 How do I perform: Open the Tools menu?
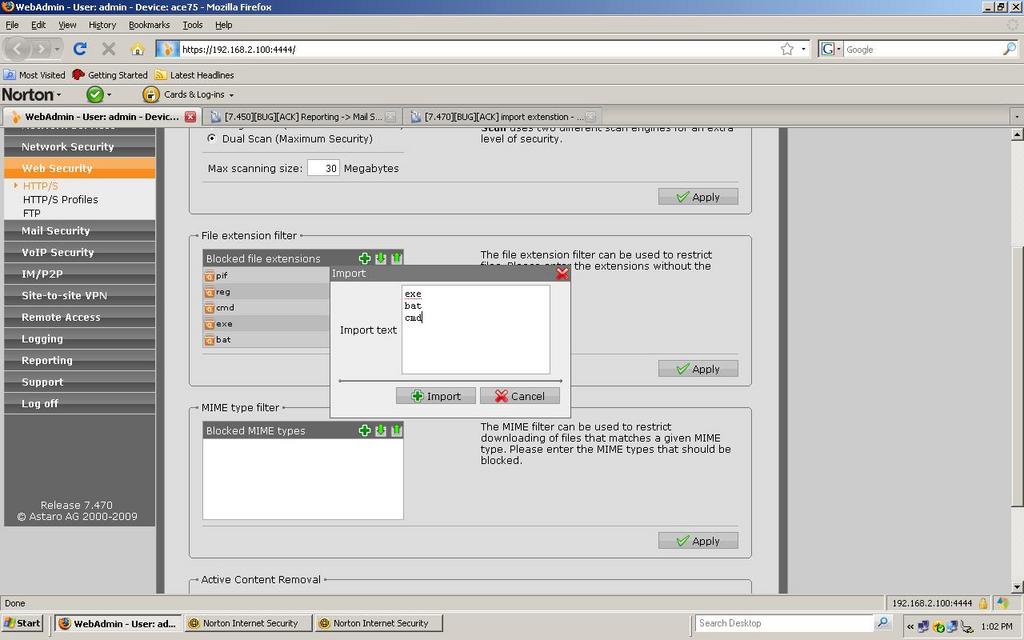pyautogui.click(x=192, y=25)
